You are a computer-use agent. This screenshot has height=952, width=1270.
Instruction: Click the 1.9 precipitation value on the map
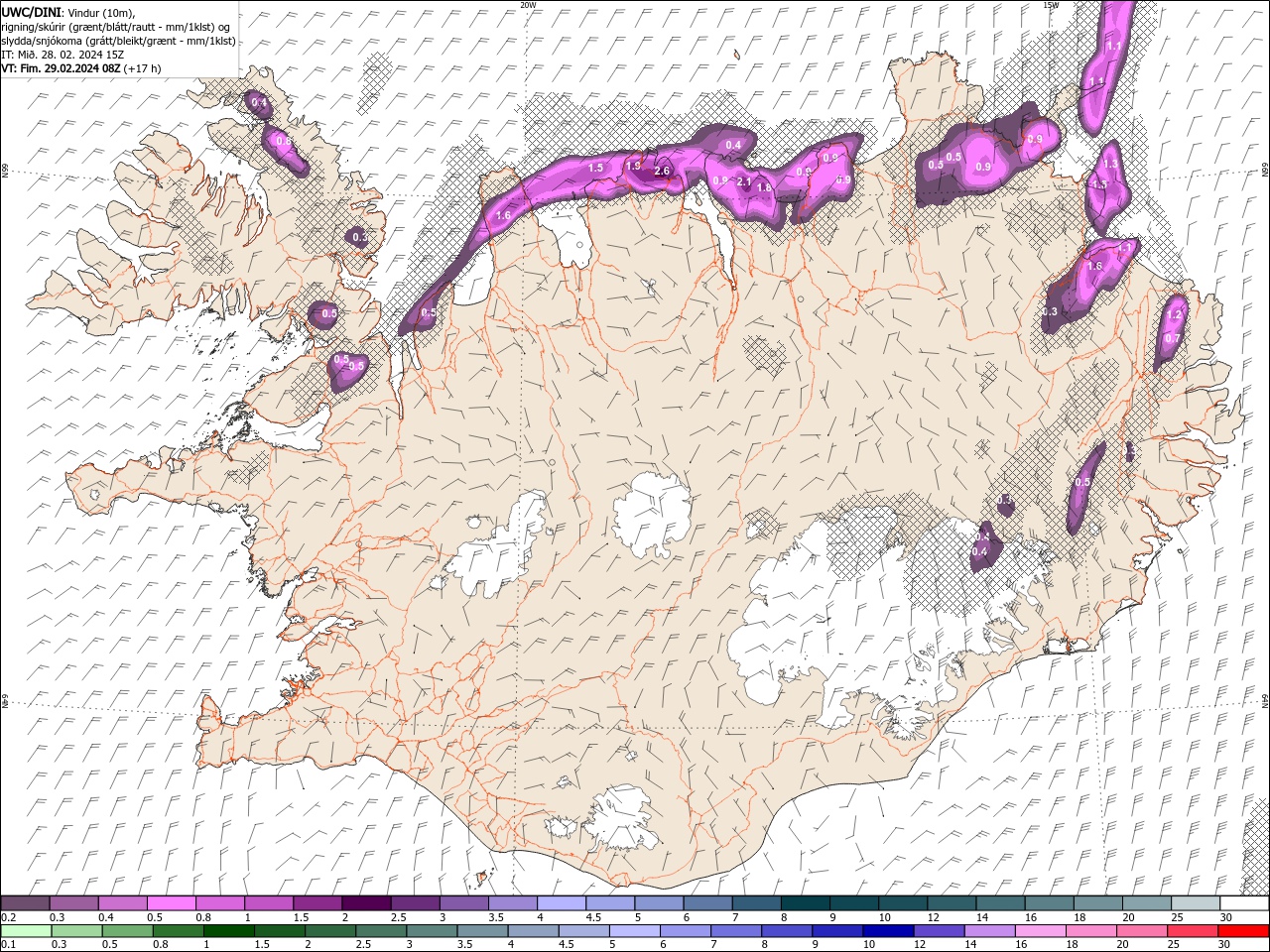[634, 166]
